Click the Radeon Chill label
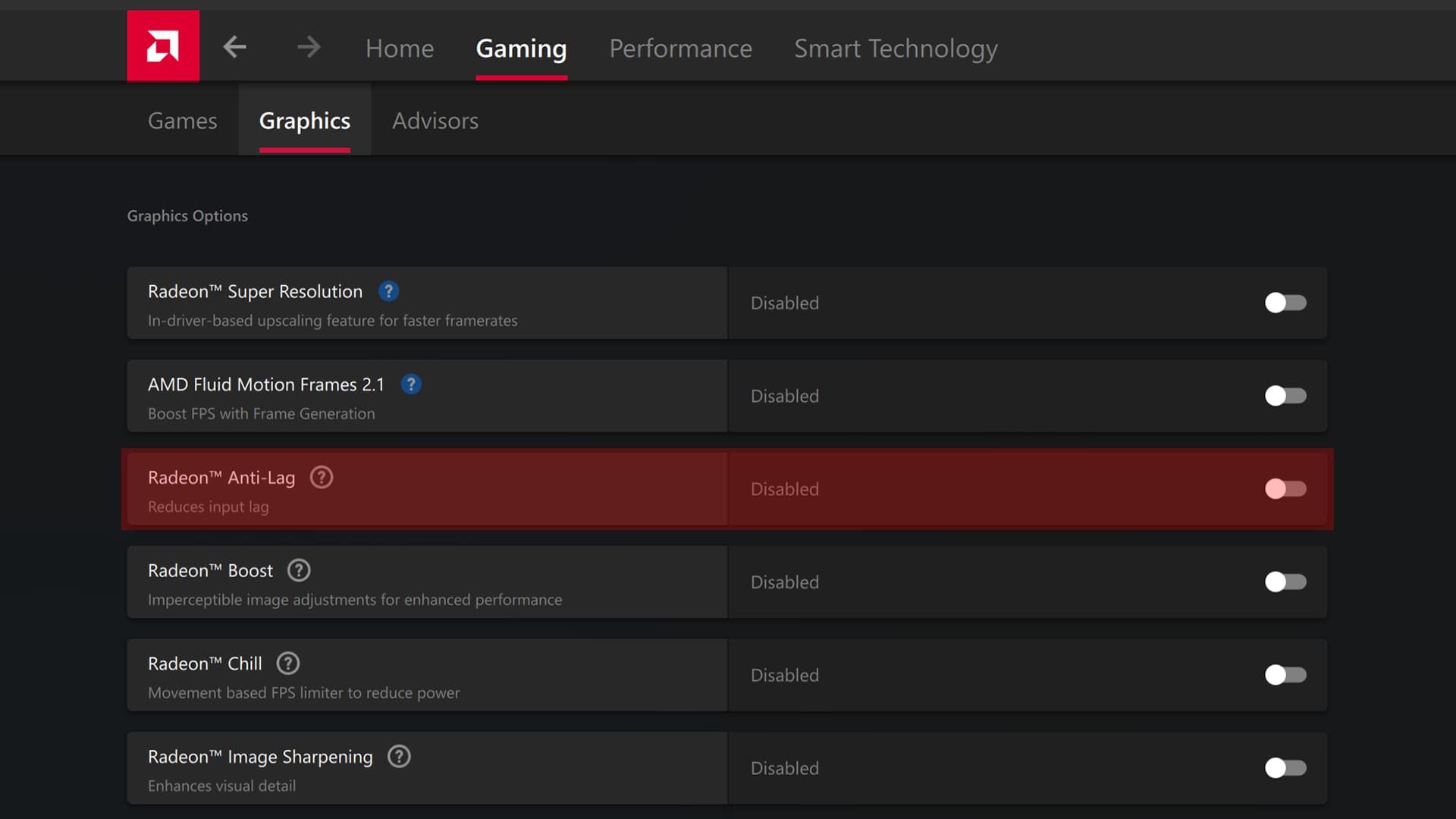The height and width of the screenshot is (819, 1456). [205, 664]
